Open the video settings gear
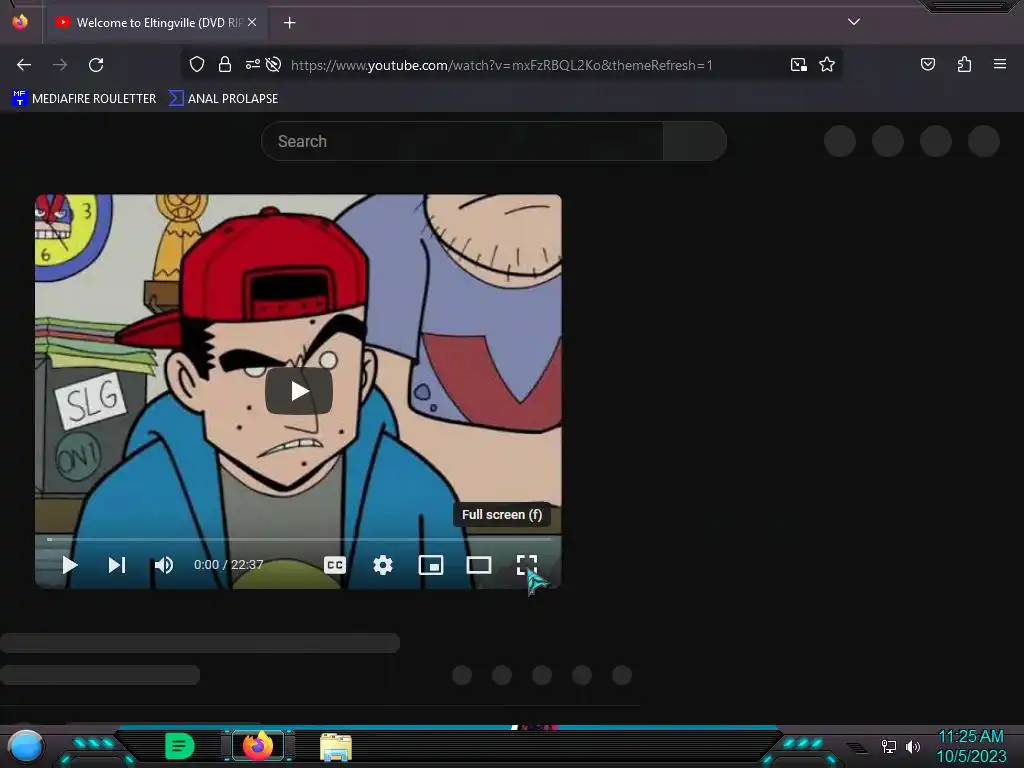This screenshot has width=1024, height=768. (383, 565)
